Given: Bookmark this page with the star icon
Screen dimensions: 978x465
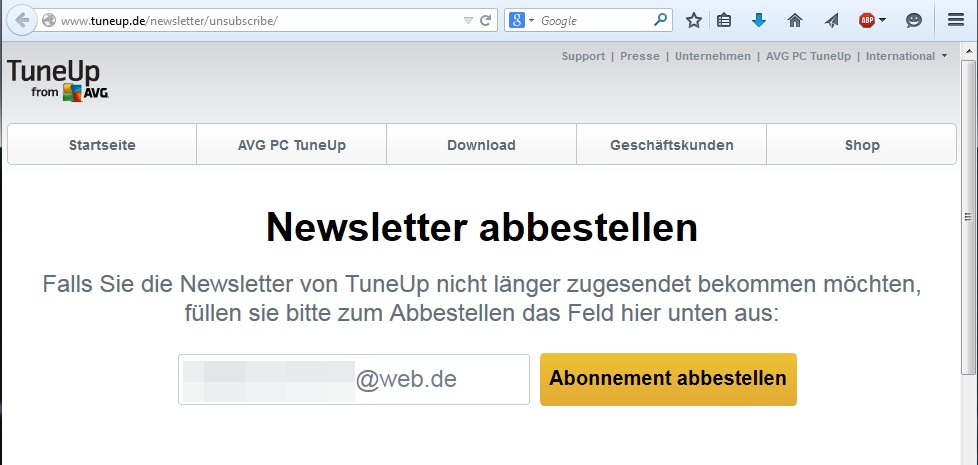Looking at the screenshot, I should coord(694,21).
